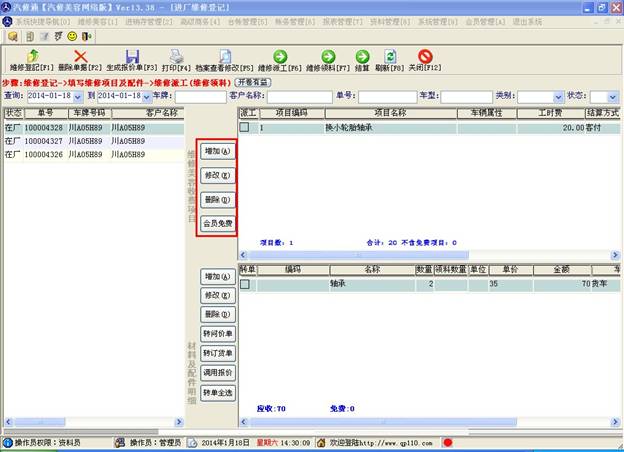624x452 pixels.
Task: Click the 生成报价单[F3] save icon
Action: (x=132, y=62)
